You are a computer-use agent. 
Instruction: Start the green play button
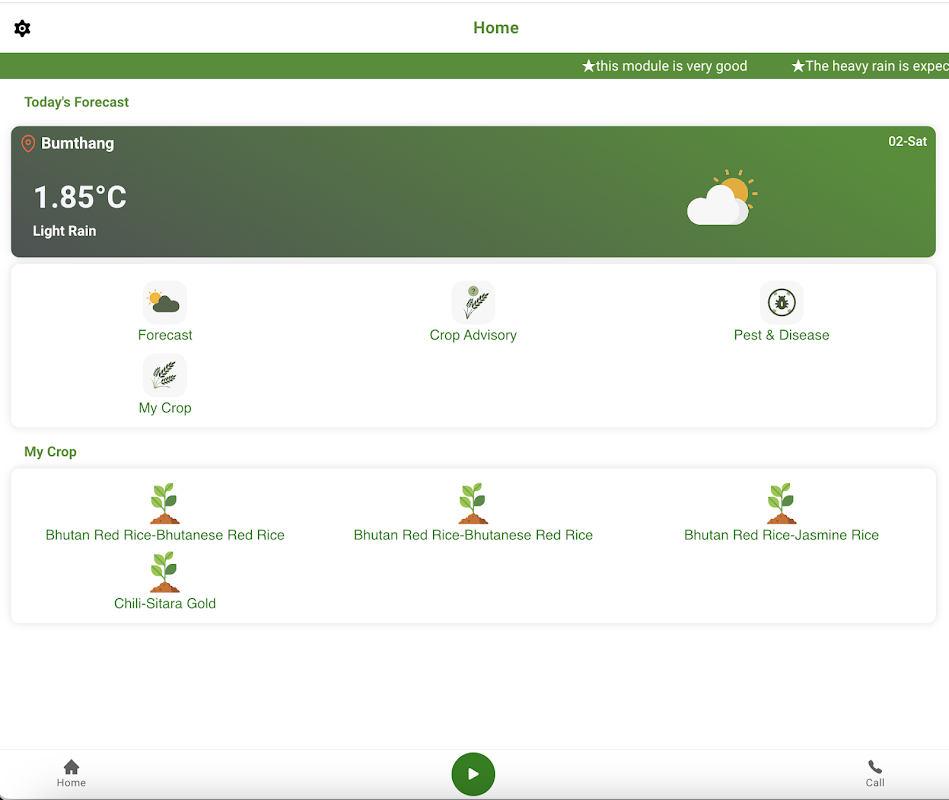point(473,774)
